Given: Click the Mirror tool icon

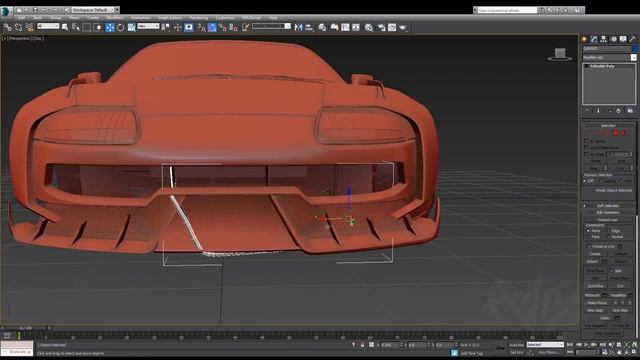Looking at the screenshot, I should (x=298, y=27).
